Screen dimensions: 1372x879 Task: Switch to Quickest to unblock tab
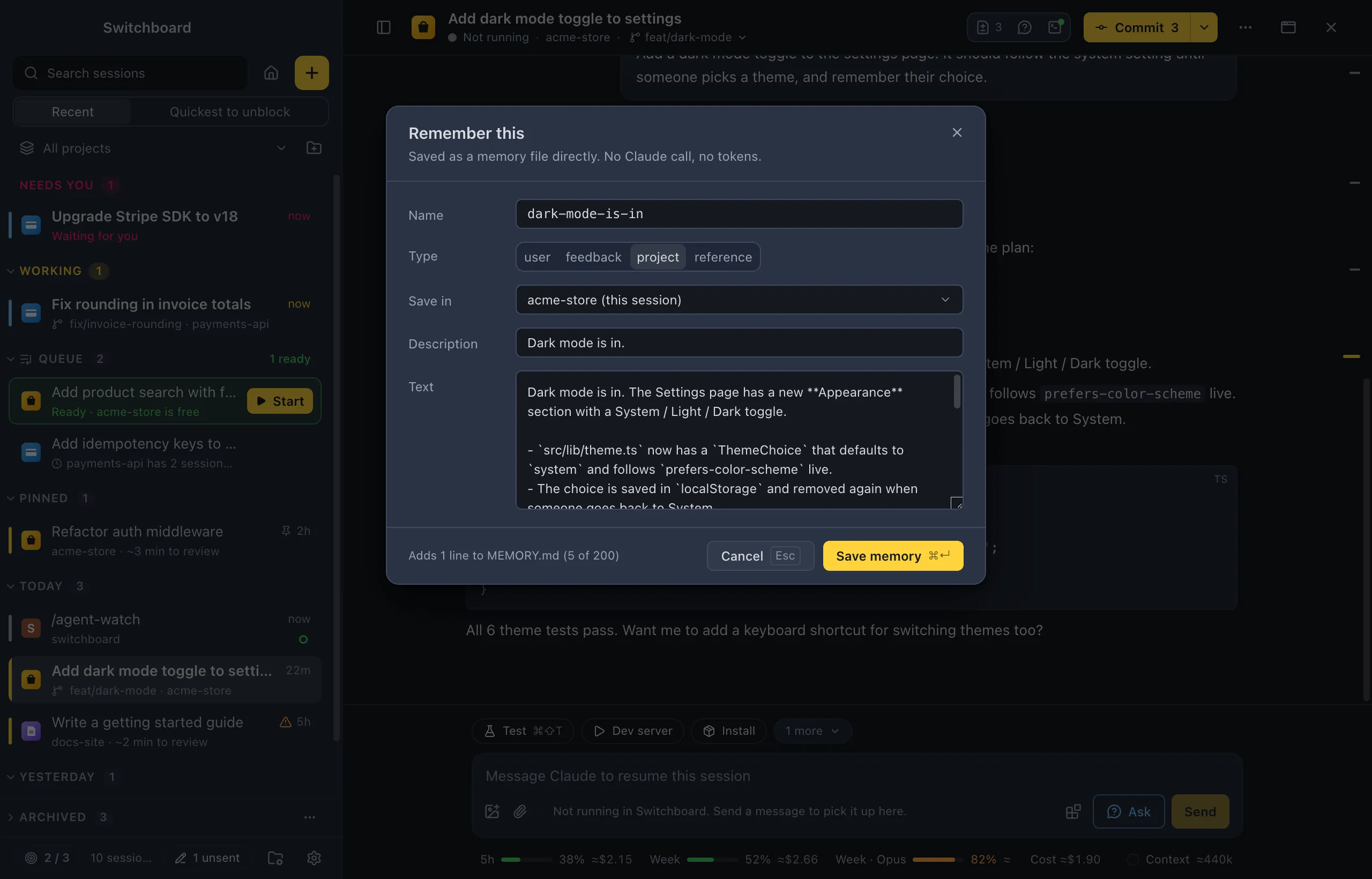click(229, 112)
